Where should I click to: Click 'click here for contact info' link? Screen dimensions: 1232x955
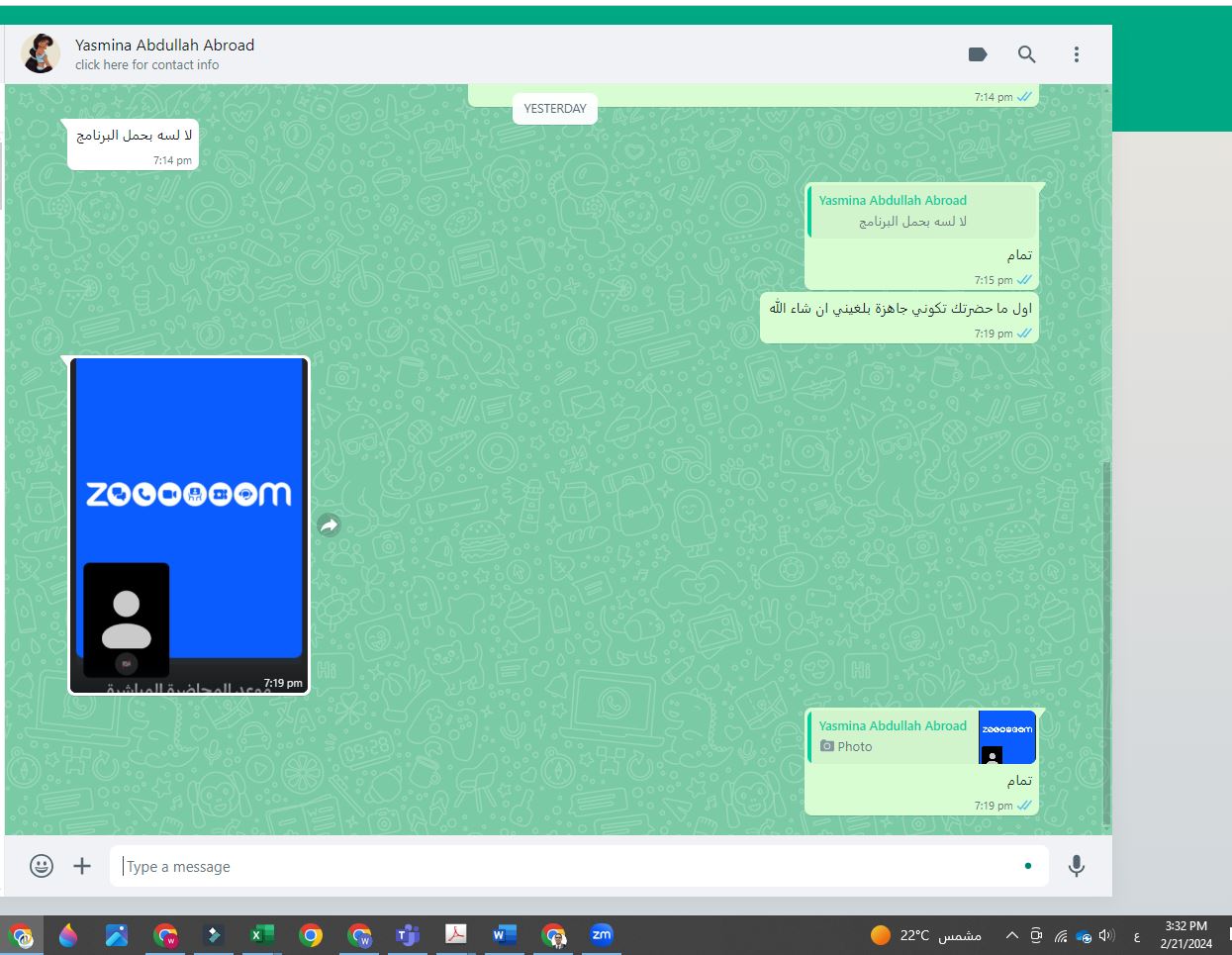pyautogui.click(x=147, y=64)
